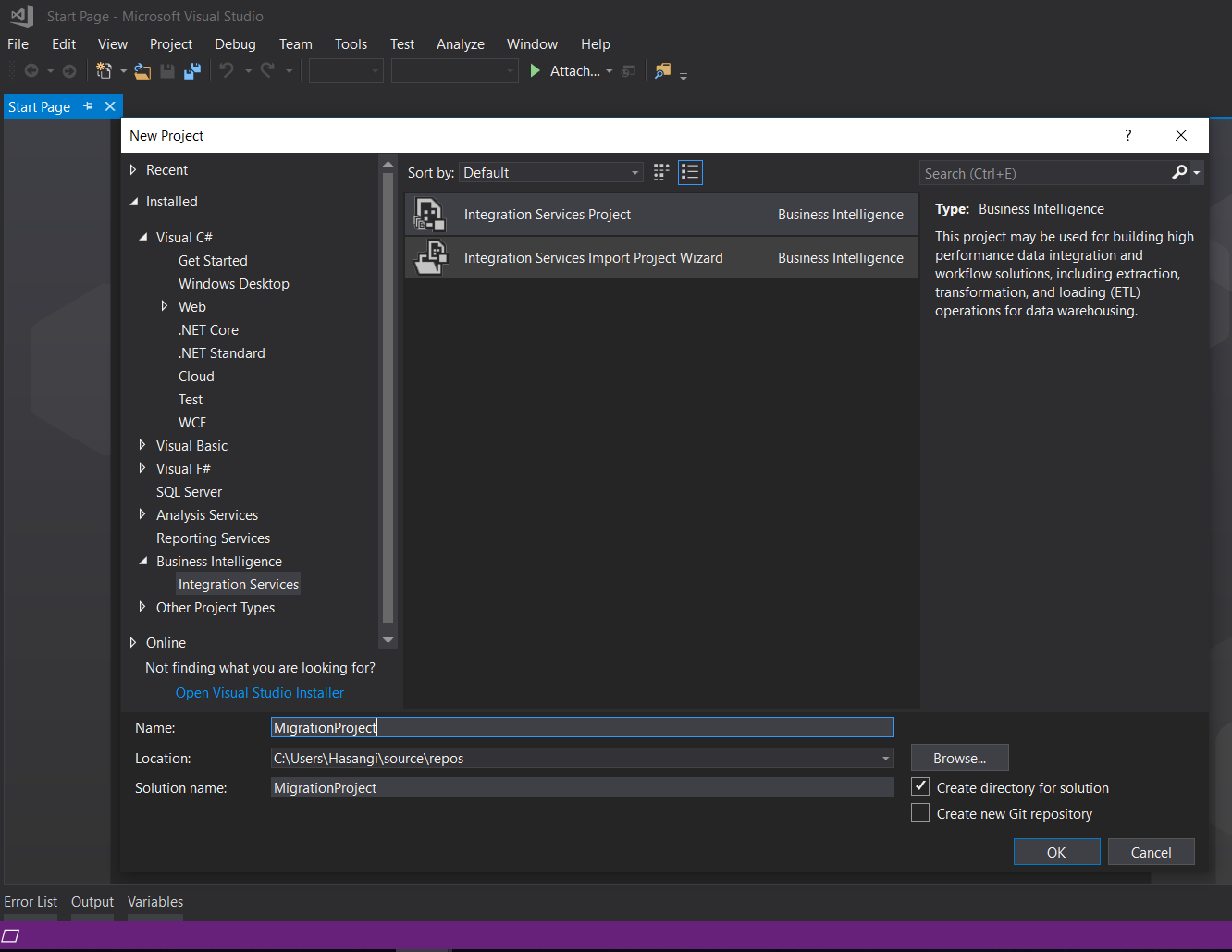Select the SQL Server tree item
Viewport: 1232px width, 952px height.
tap(189, 492)
